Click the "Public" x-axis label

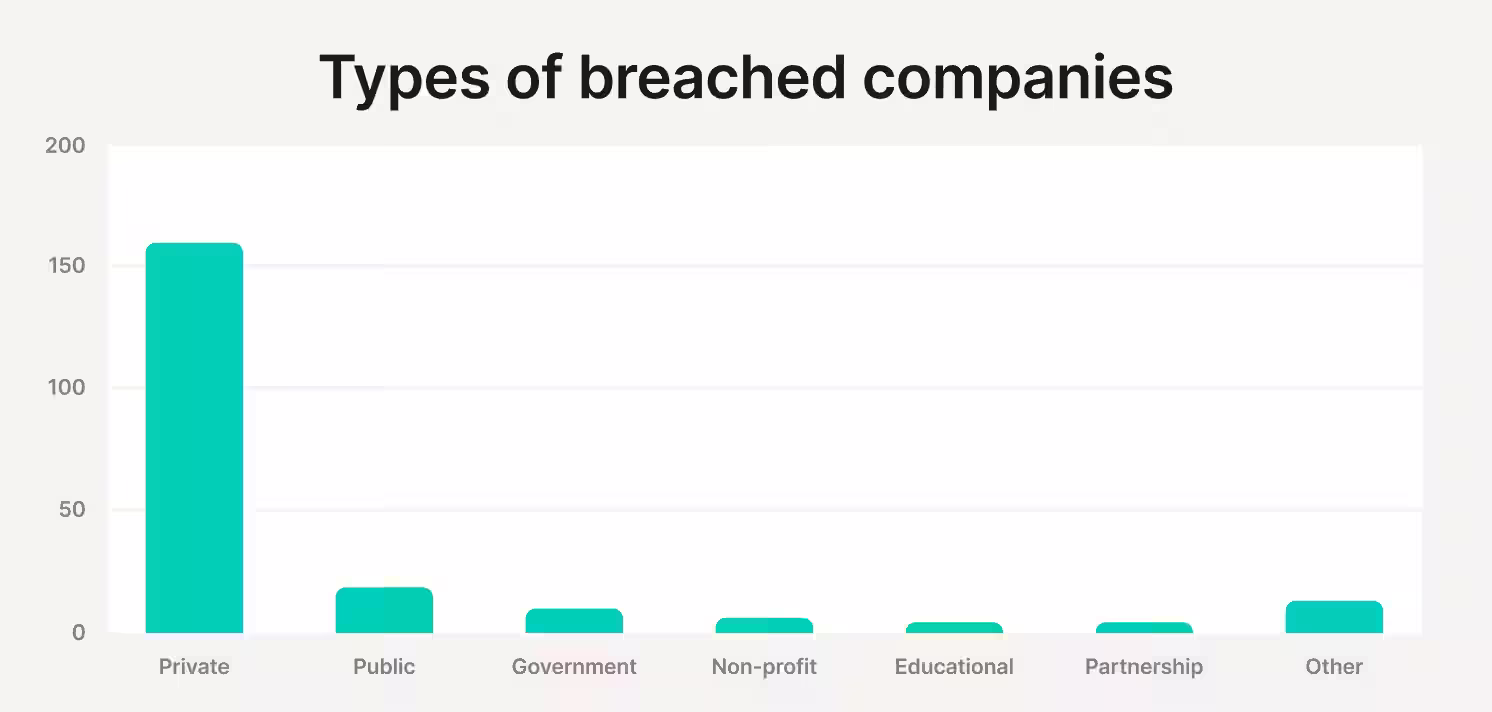click(384, 666)
